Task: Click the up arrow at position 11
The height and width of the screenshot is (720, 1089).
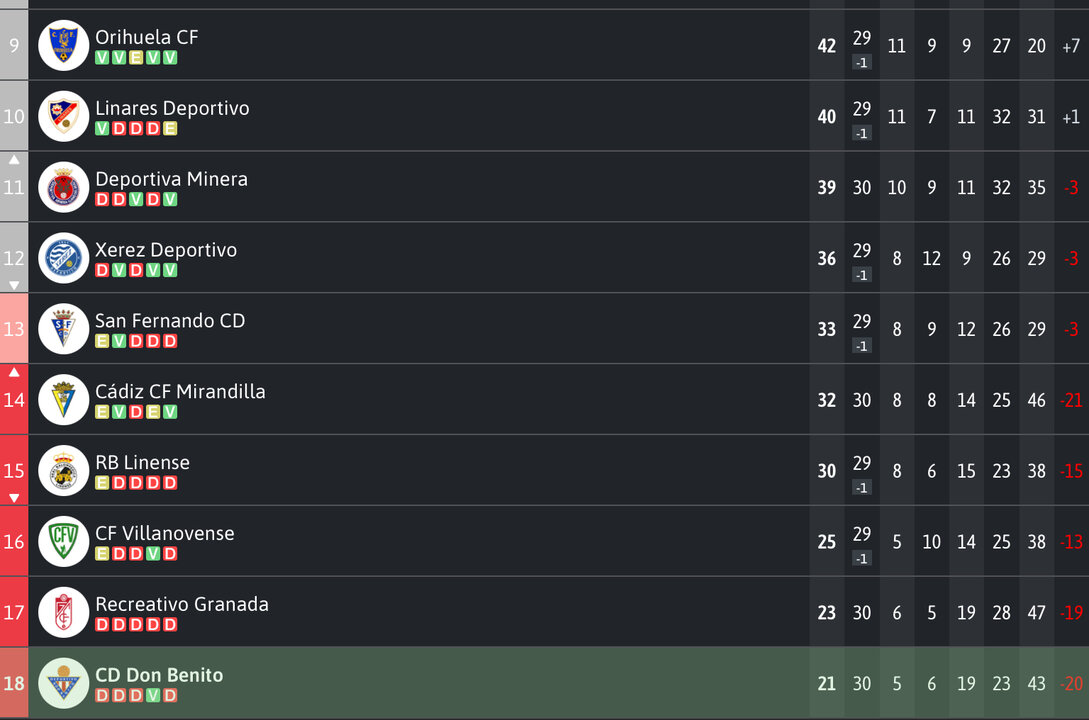Action: coord(14,160)
